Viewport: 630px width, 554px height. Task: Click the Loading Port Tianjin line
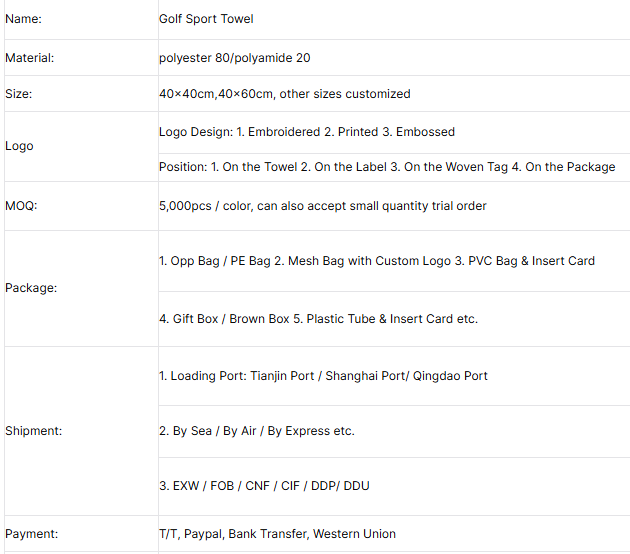coord(323,376)
